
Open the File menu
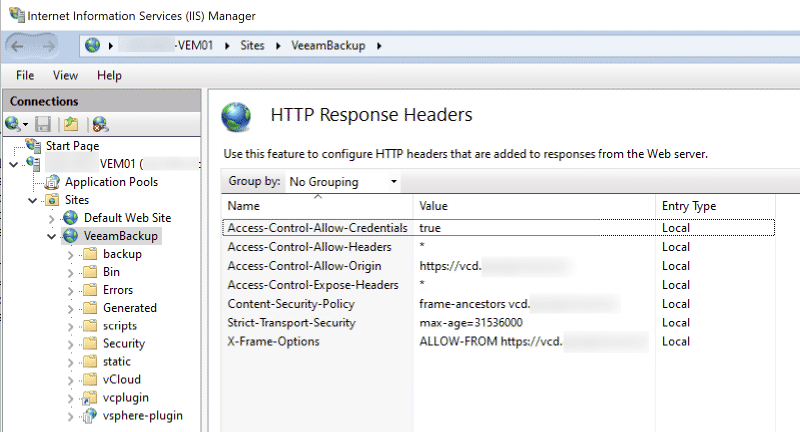(x=25, y=75)
